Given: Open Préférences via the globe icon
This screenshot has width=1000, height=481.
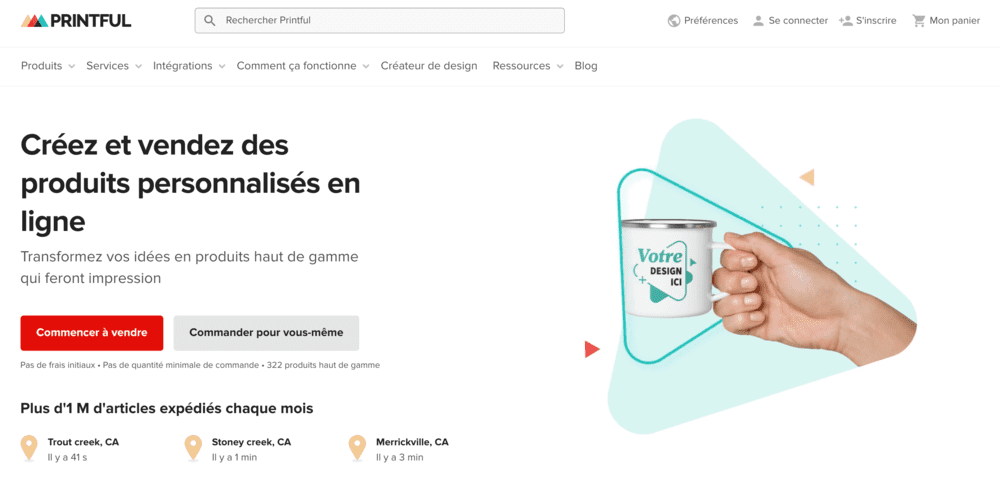Looking at the screenshot, I should (x=673, y=20).
